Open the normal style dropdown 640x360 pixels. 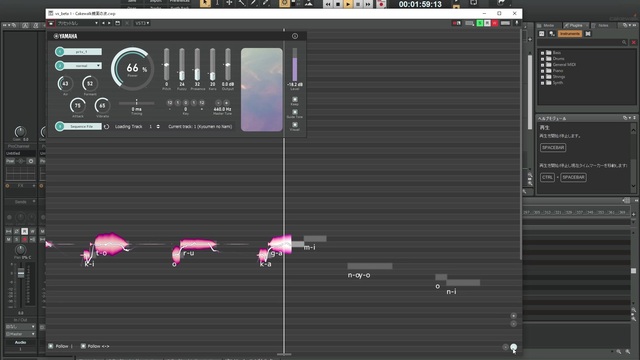(x=83, y=65)
